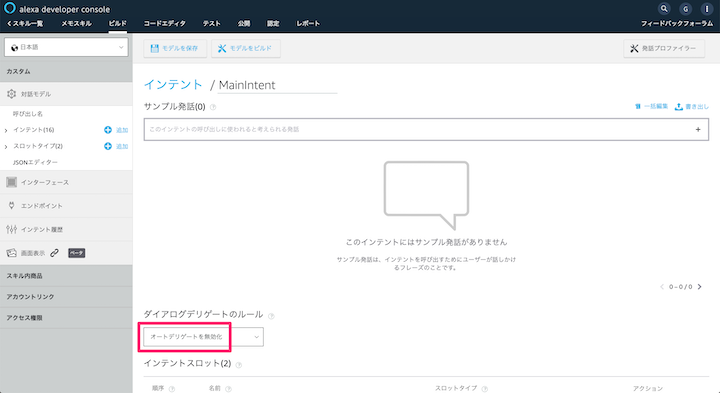Open the インターフェース section
Viewport: 720px width, 393px height.
pyautogui.click(x=66, y=182)
